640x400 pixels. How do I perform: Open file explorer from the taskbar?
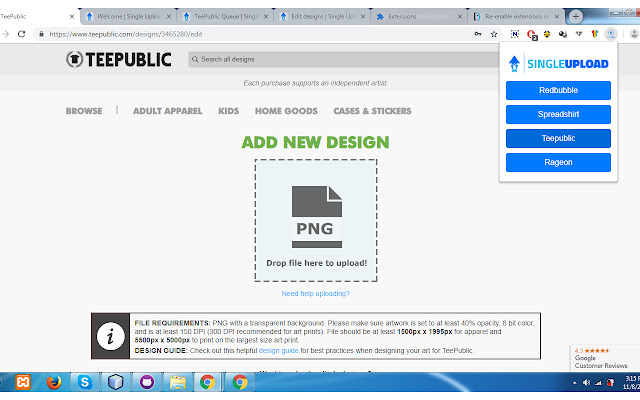coord(178,382)
